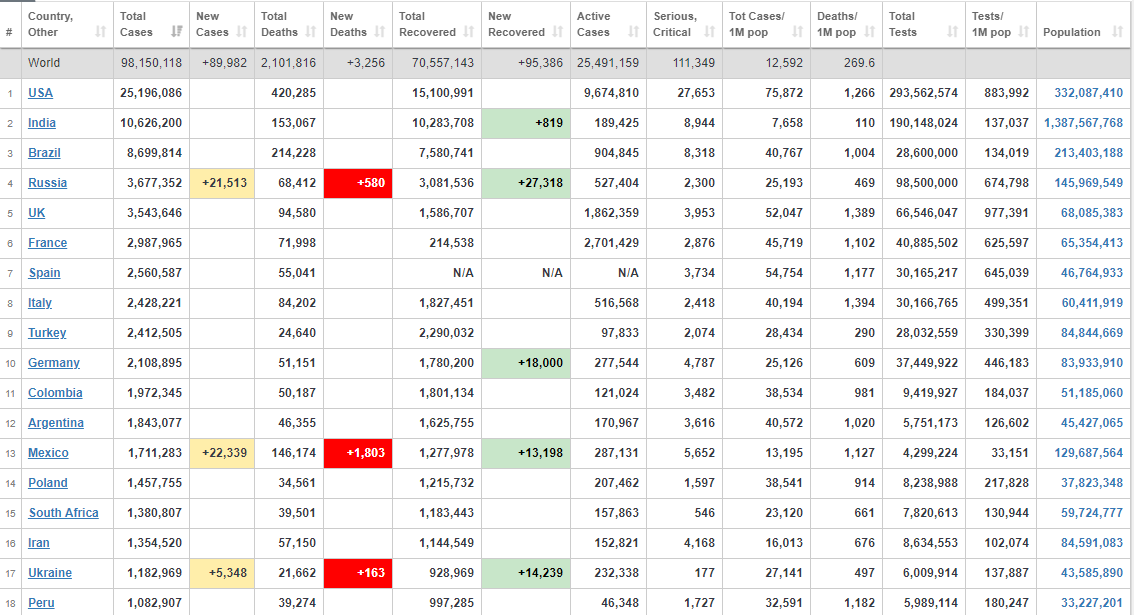This screenshot has height=615, width=1134.
Task: Click Active Cases sort arrow icon
Action: click(x=634, y=32)
